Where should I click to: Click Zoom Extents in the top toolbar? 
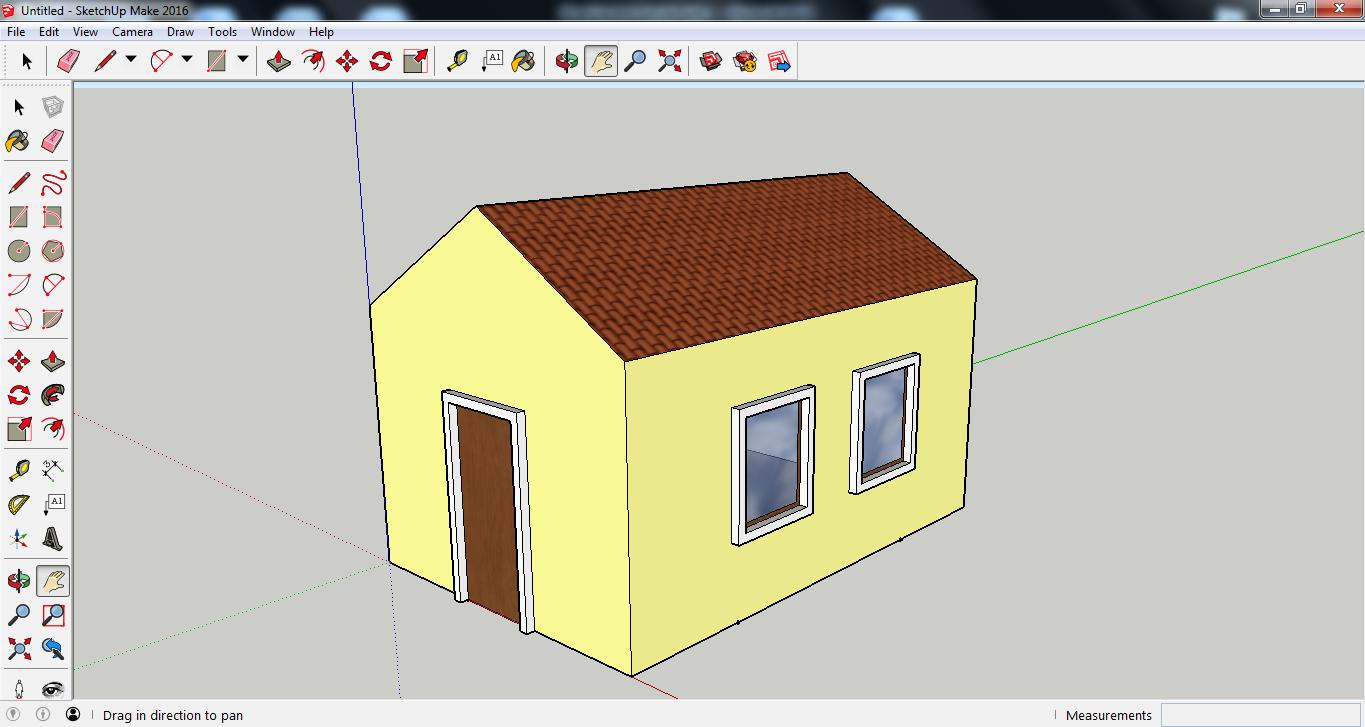coord(669,61)
